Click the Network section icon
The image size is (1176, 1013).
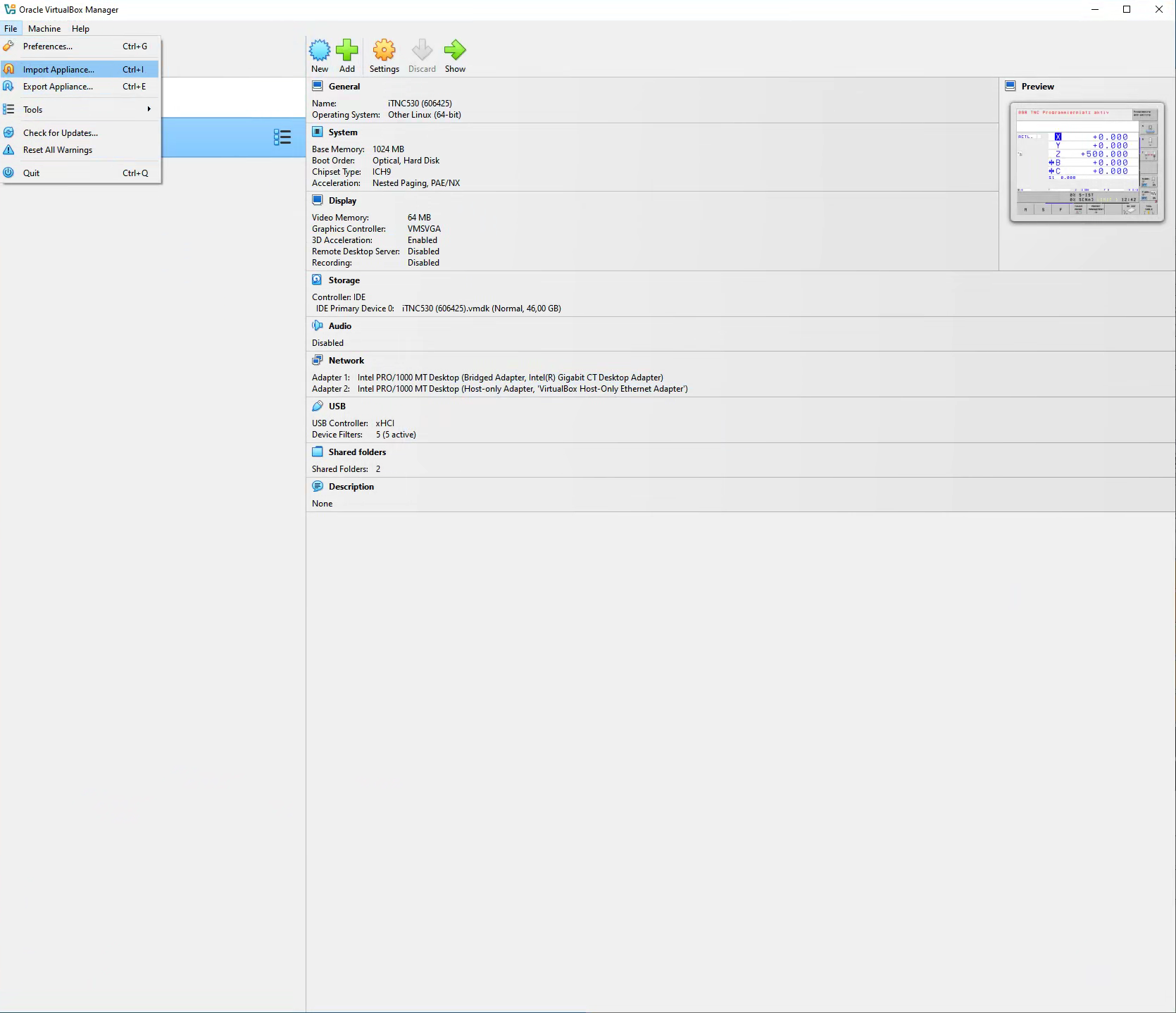point(318,360)
